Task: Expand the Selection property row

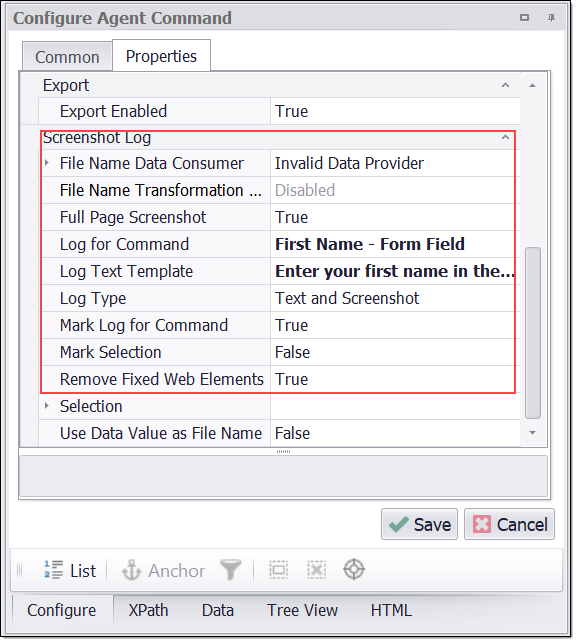Action: click(47, 406)
